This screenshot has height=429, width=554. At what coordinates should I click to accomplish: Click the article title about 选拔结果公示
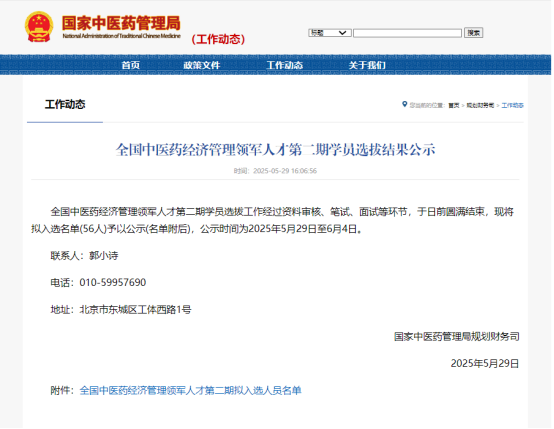275,150
